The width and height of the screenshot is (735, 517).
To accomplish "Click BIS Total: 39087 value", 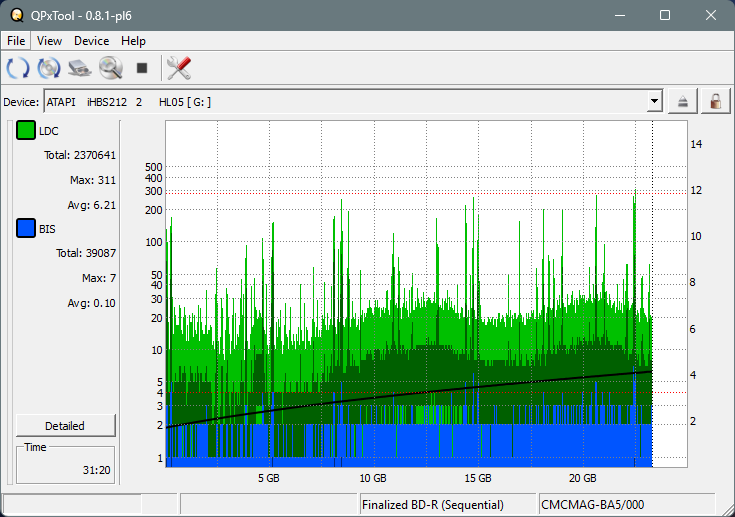I will click(x=86, y=253).
